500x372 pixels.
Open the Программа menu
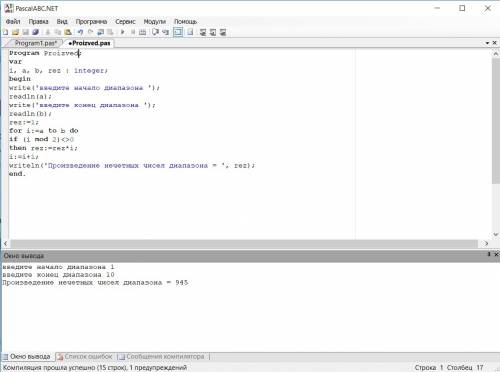click(x=91, y=22)
